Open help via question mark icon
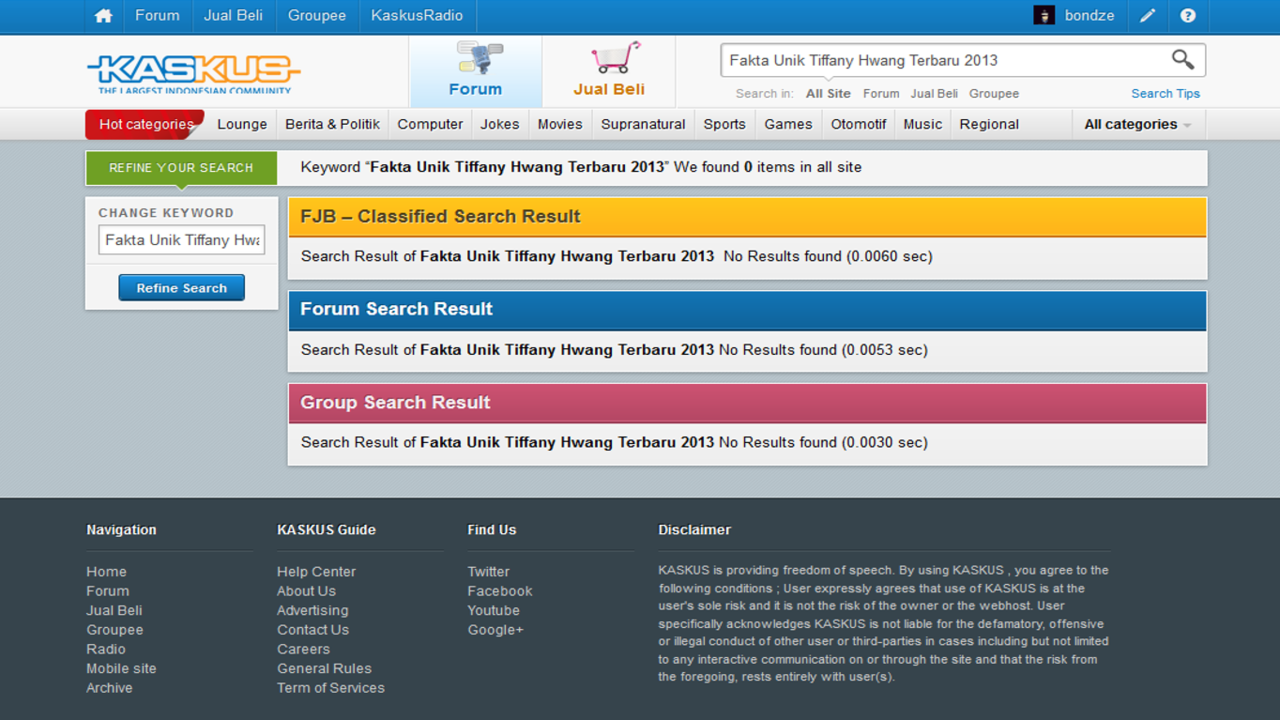Viewport: 1280px width, 720px height. coord(1188,16)
